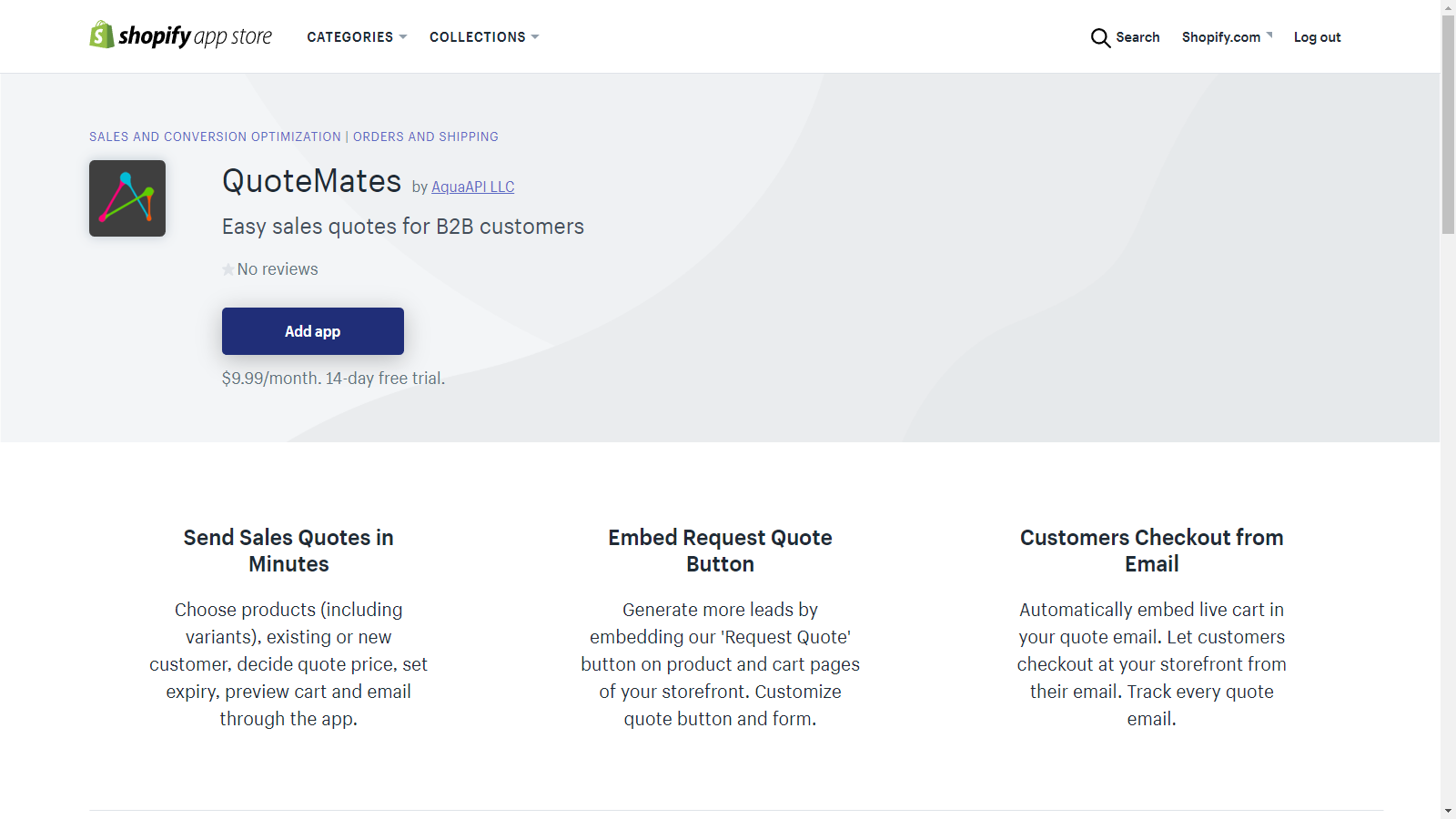Click the Log out link

click(1317, 37)
